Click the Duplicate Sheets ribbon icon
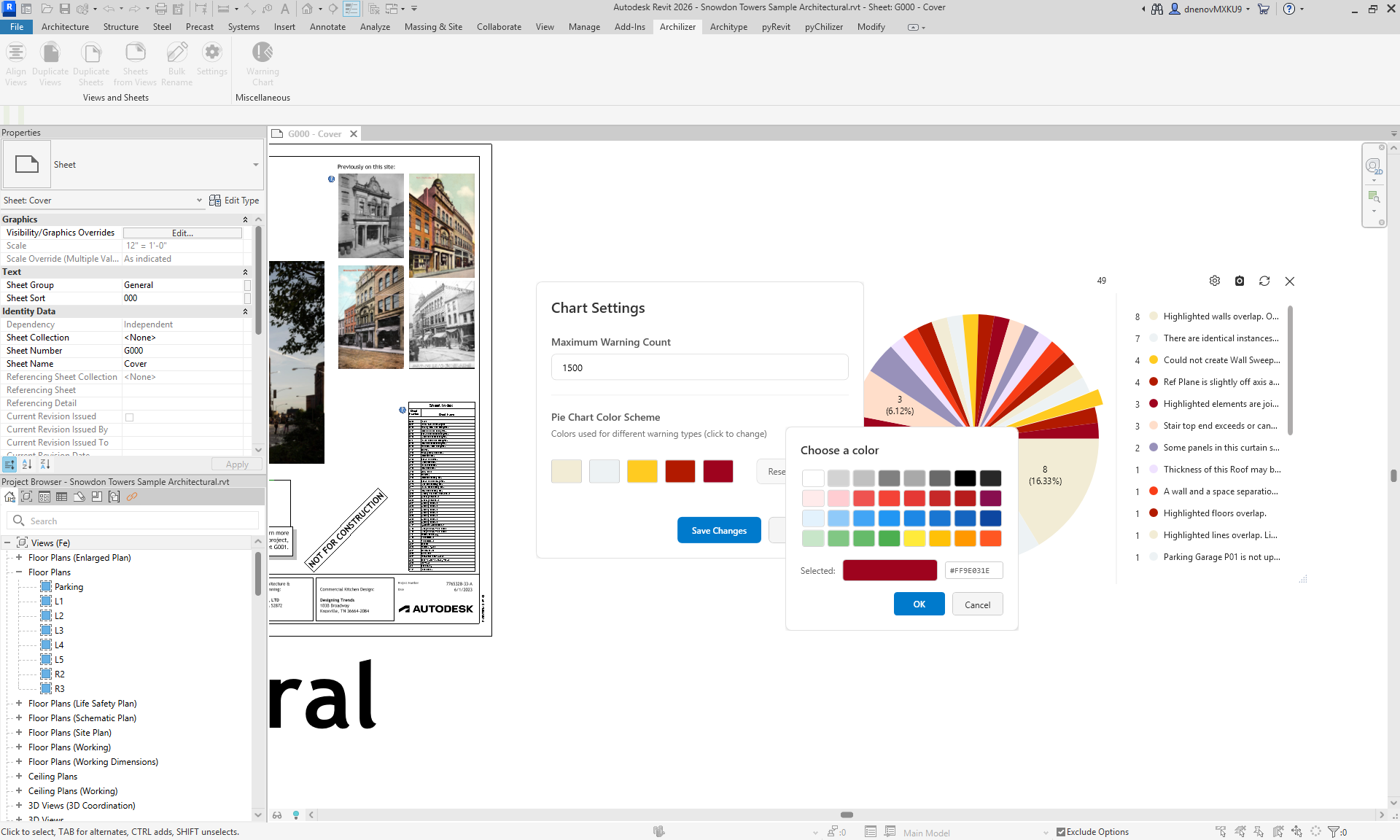 (x=91, y=53)
